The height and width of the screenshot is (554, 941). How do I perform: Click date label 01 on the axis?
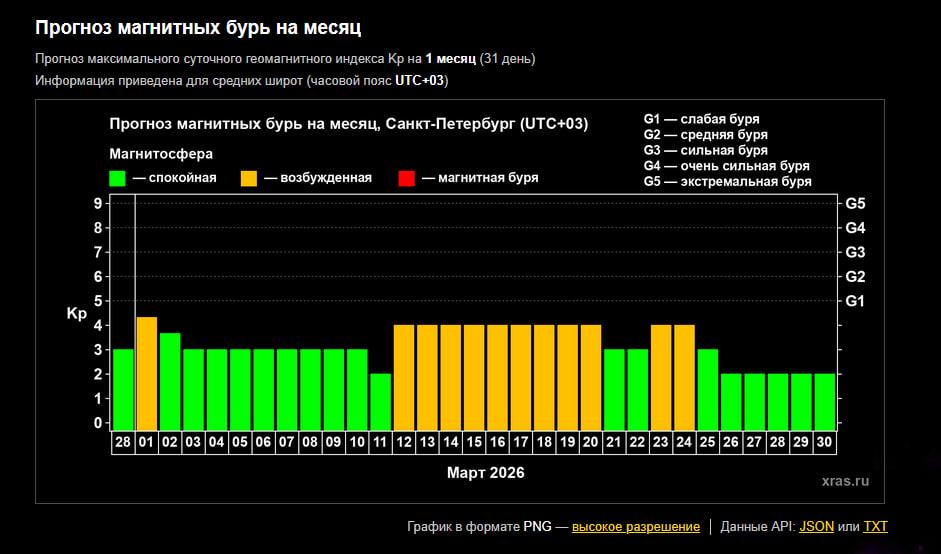146,441
